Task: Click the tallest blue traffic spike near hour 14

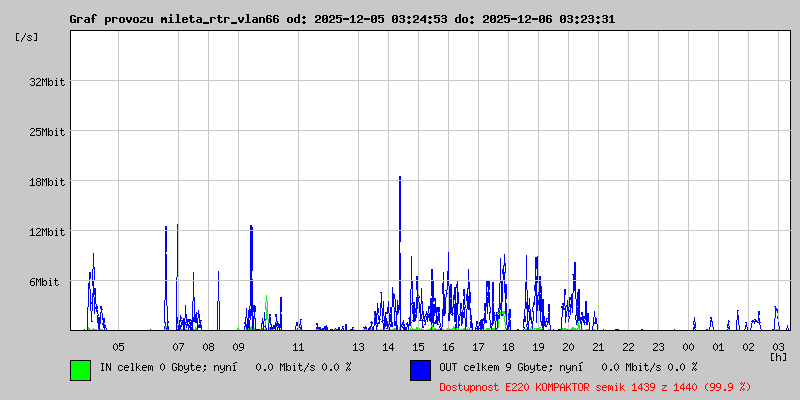Action: [400, 200]
